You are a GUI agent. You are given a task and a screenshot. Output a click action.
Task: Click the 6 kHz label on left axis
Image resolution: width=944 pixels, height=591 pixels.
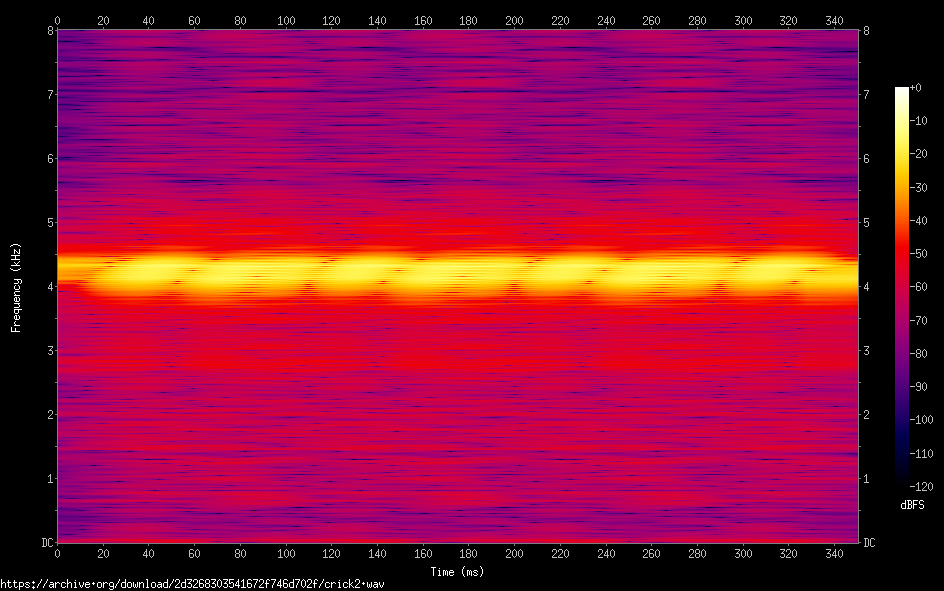click(47, 159)
